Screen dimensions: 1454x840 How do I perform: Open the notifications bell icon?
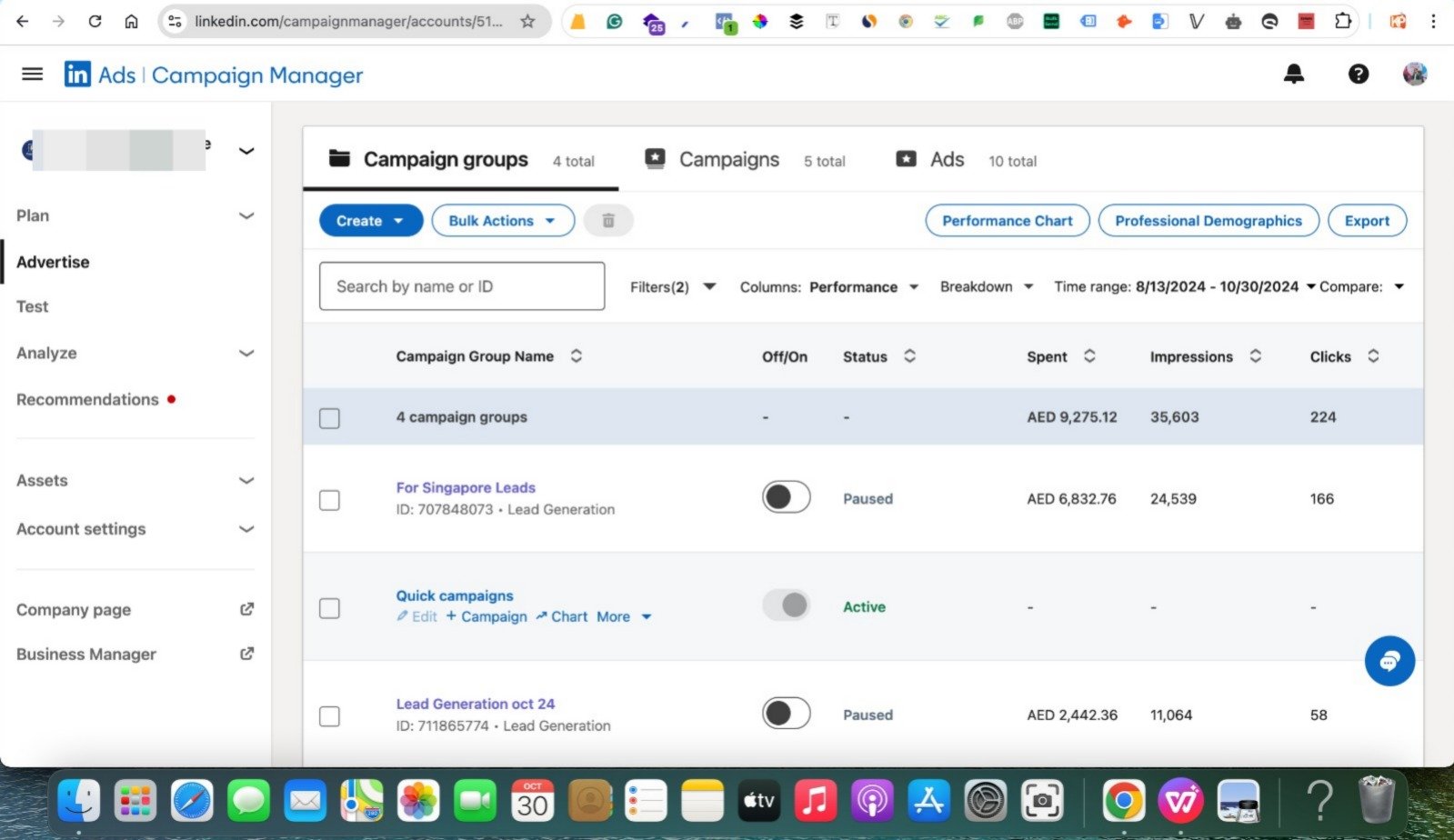(x=1293, y=75)
